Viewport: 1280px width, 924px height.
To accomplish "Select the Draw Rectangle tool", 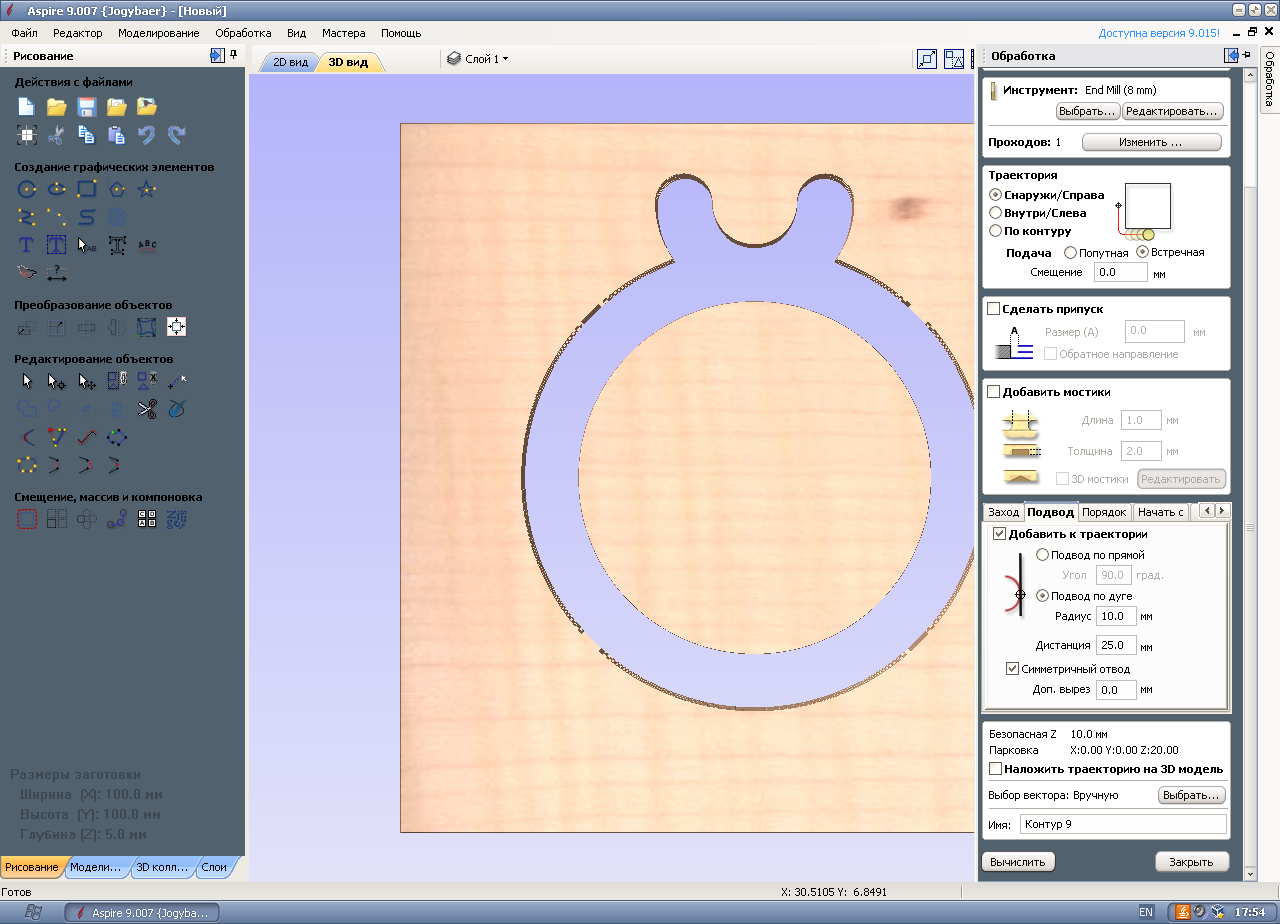I will click(x=87, y=189).
